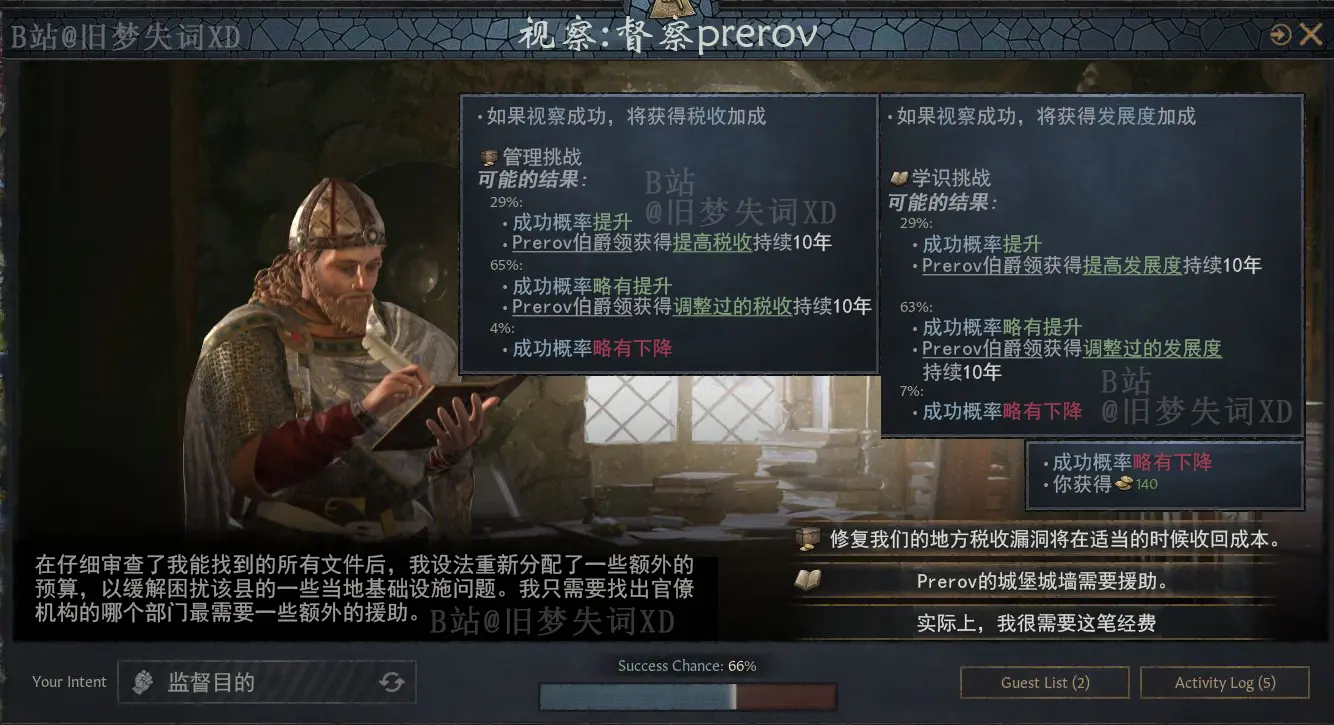Close the inspection event window
The height and width of the screenshot is (725, 1334).
click(x=1311, y=36)
